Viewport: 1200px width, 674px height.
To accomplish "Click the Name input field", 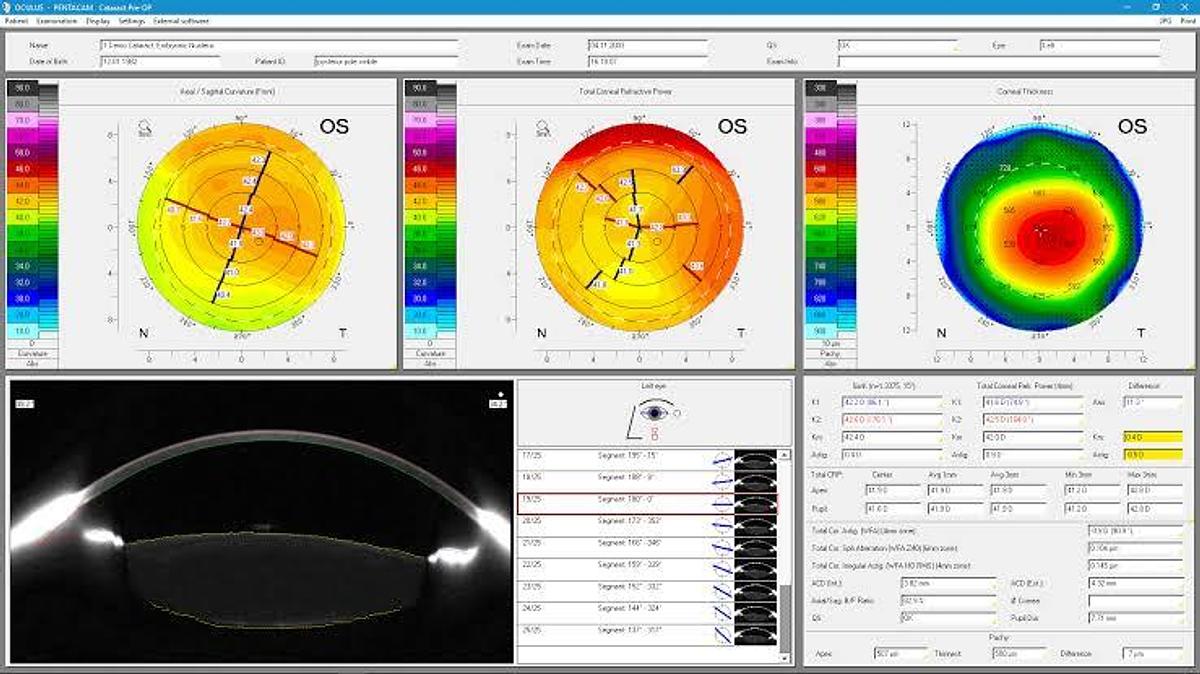I will click(279, 45).
